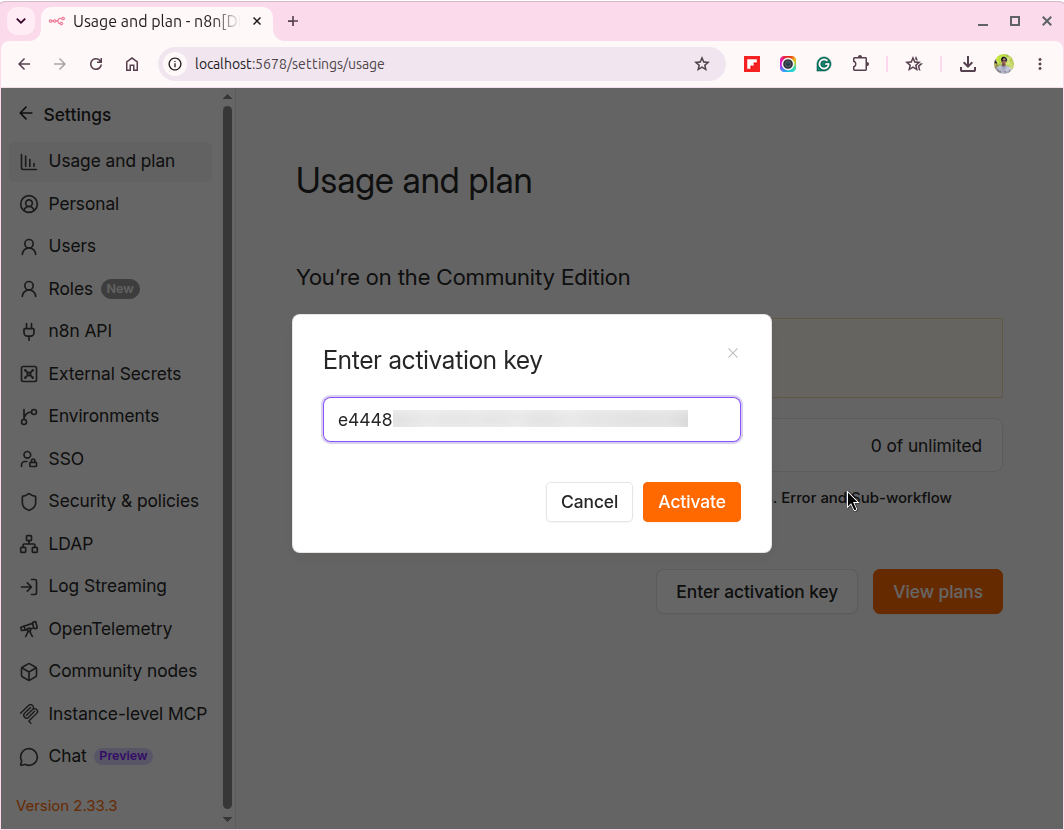Click the Environments branch icon
1064x830 pixels.
tap(28, 416)
